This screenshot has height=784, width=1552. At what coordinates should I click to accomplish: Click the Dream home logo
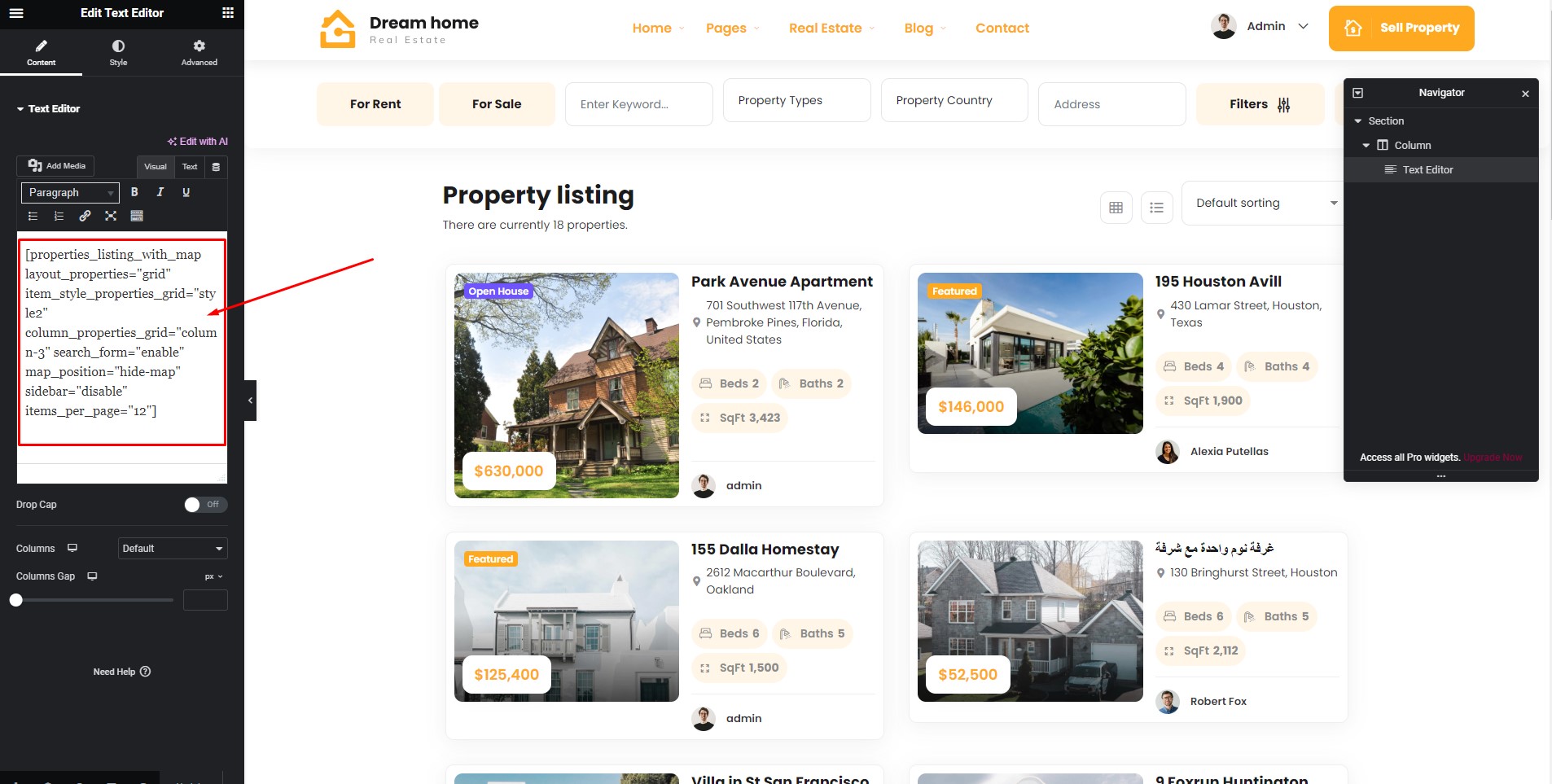click(399, 29)
